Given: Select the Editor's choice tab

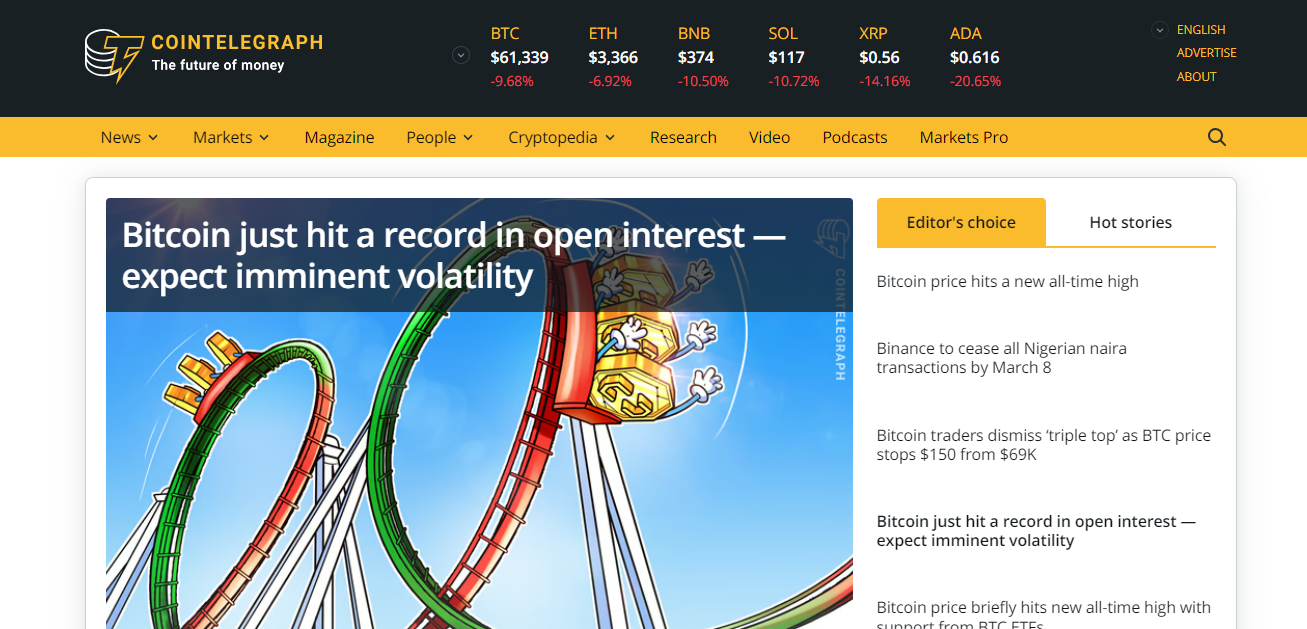Looking at the screenshot, I should pyautogui.click(x=961, y=222).
